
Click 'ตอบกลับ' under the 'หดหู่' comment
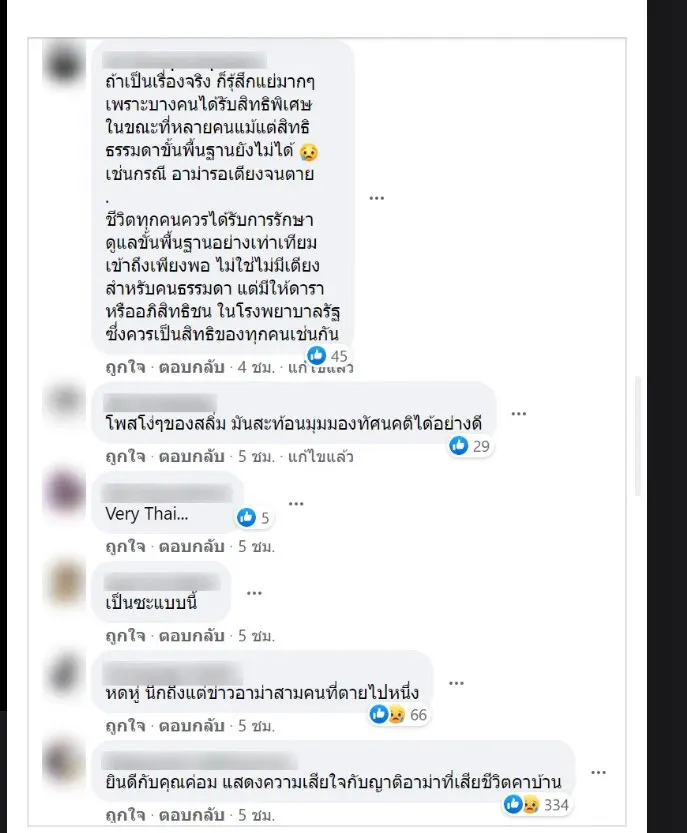(191, 726)
